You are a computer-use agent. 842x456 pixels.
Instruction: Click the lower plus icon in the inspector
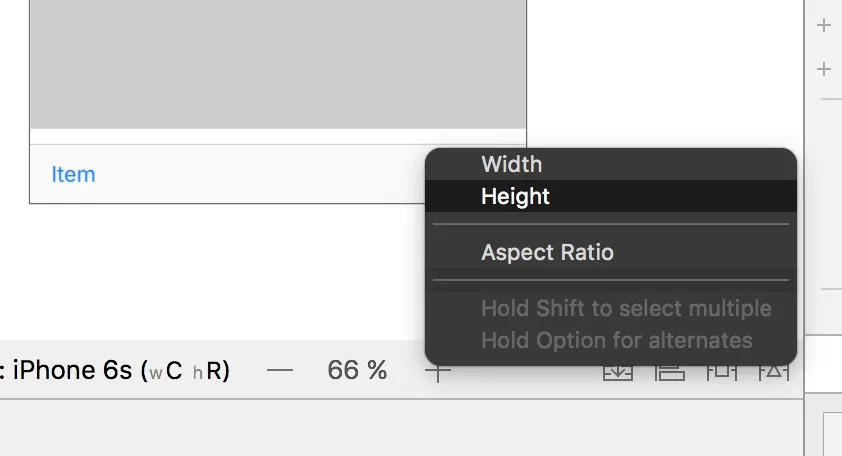[x=824, y=69]
